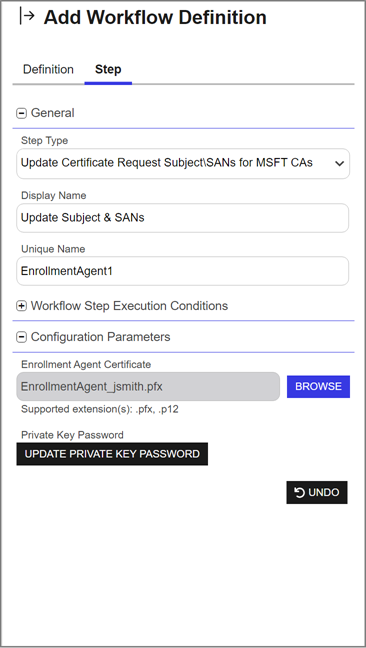Click Update Private Key Password button
Viewport: 366px width, 648px height.
point(112,454)
